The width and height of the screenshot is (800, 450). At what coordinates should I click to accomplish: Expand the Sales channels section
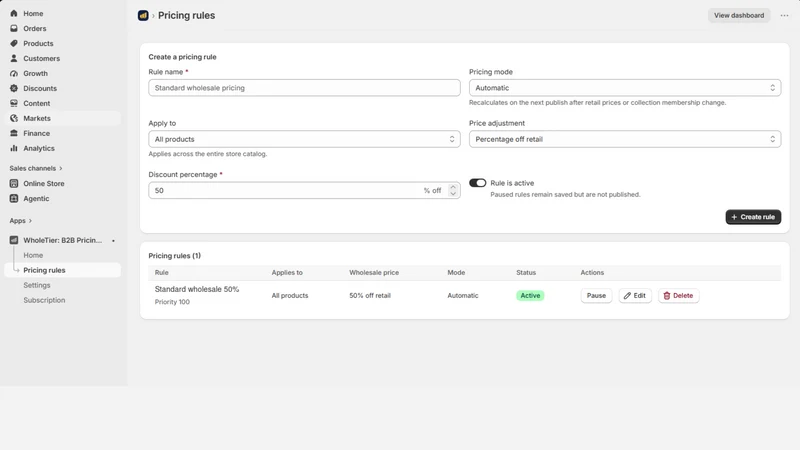pyautogui.click(x=36, y=168)
